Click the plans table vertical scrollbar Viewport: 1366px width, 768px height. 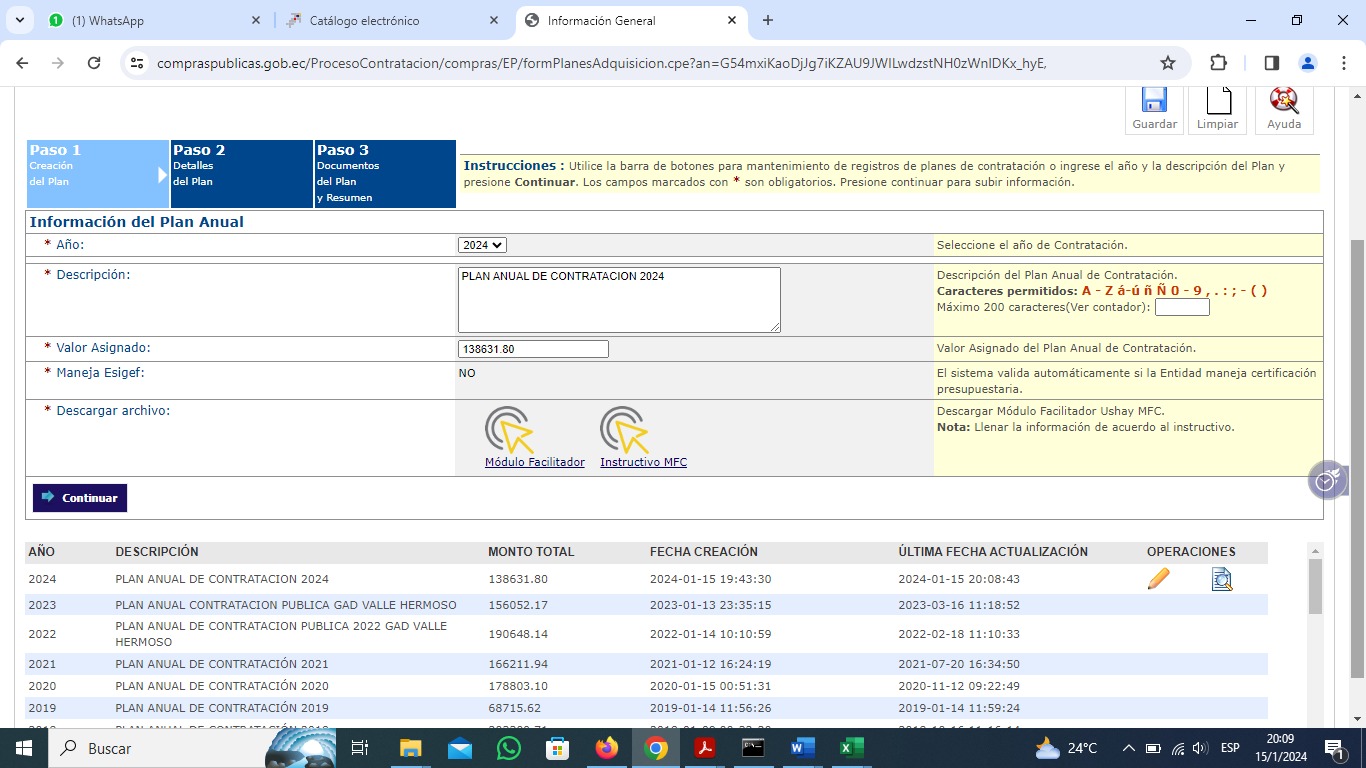[x=1315, y=587]
